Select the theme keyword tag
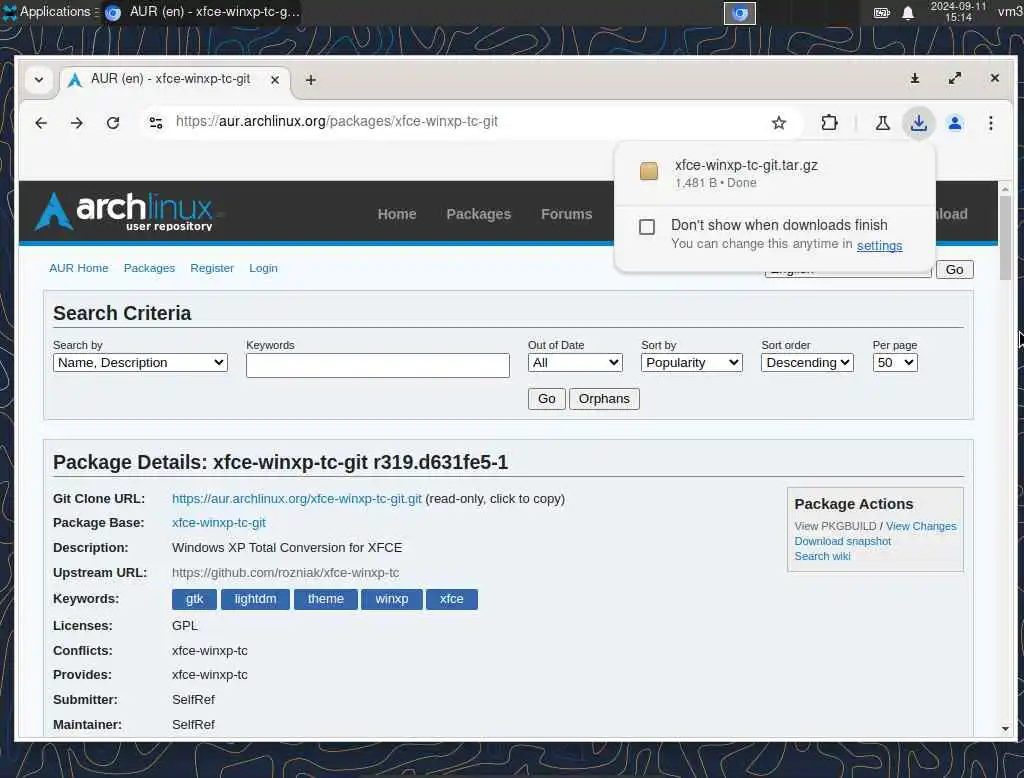Viewport: 1024px width, 778px height. click(x=326, y=599)
